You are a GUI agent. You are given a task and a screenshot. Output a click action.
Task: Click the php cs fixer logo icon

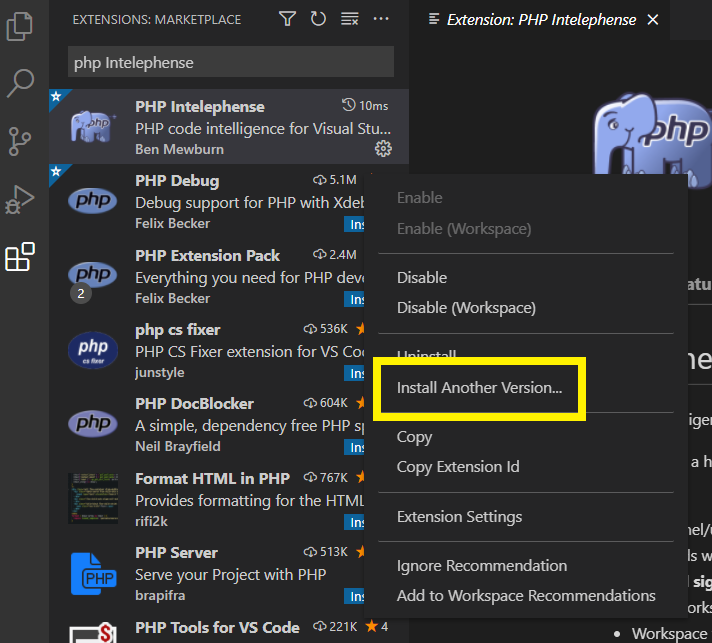pyautogui.click(x=93, y=350)
